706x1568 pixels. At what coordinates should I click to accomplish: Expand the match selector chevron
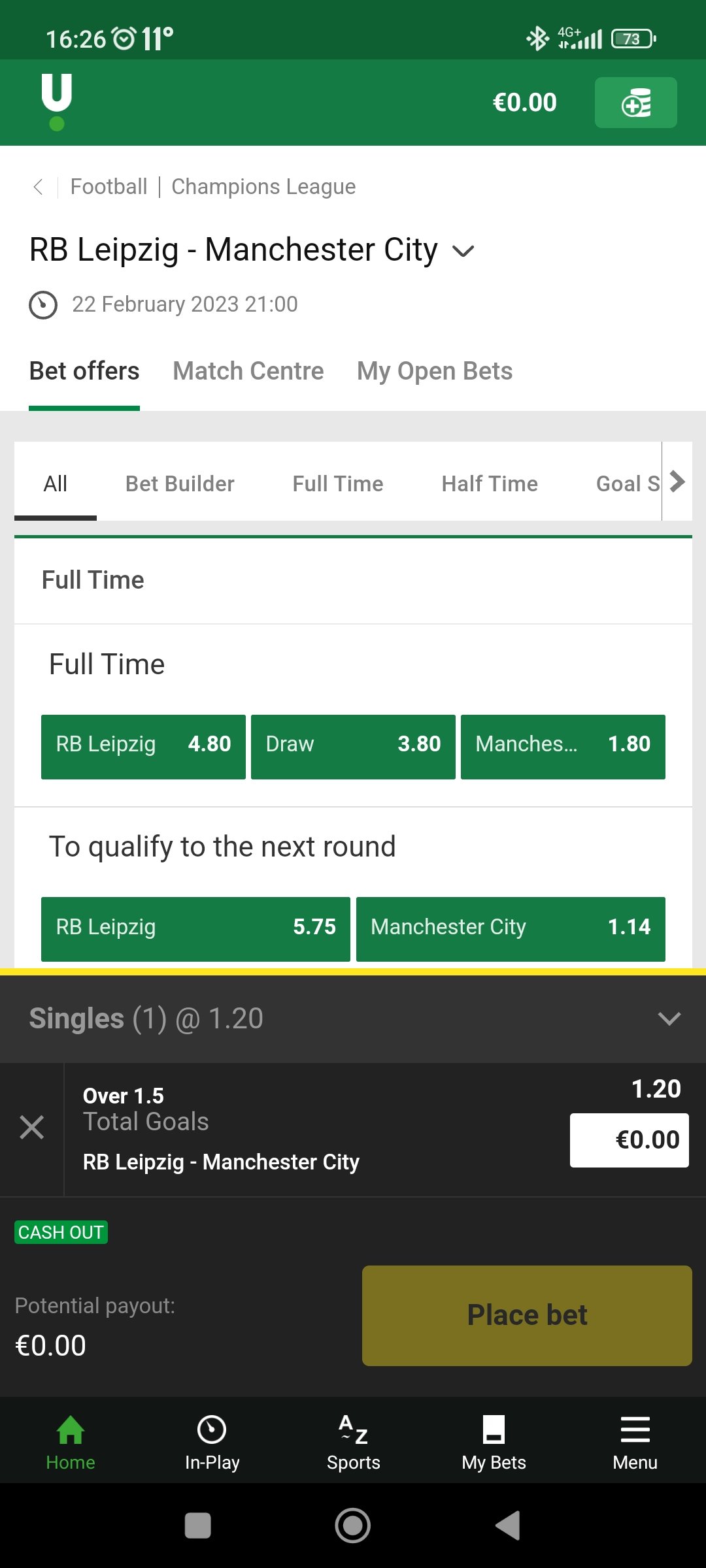[x=463, y=252]
